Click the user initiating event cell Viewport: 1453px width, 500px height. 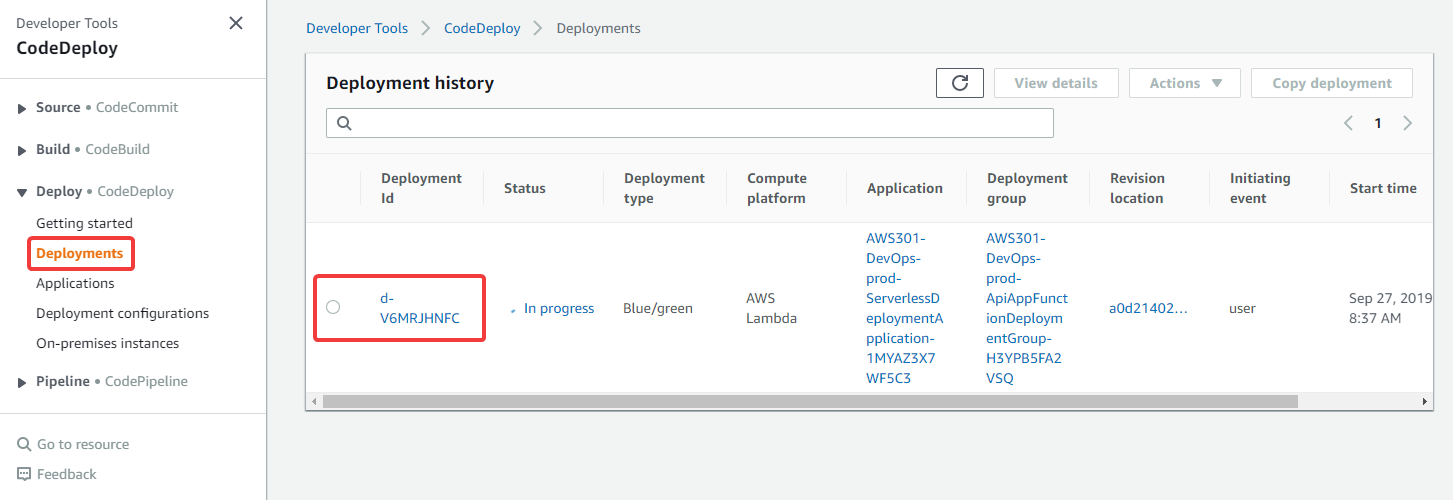(1242, 308)
